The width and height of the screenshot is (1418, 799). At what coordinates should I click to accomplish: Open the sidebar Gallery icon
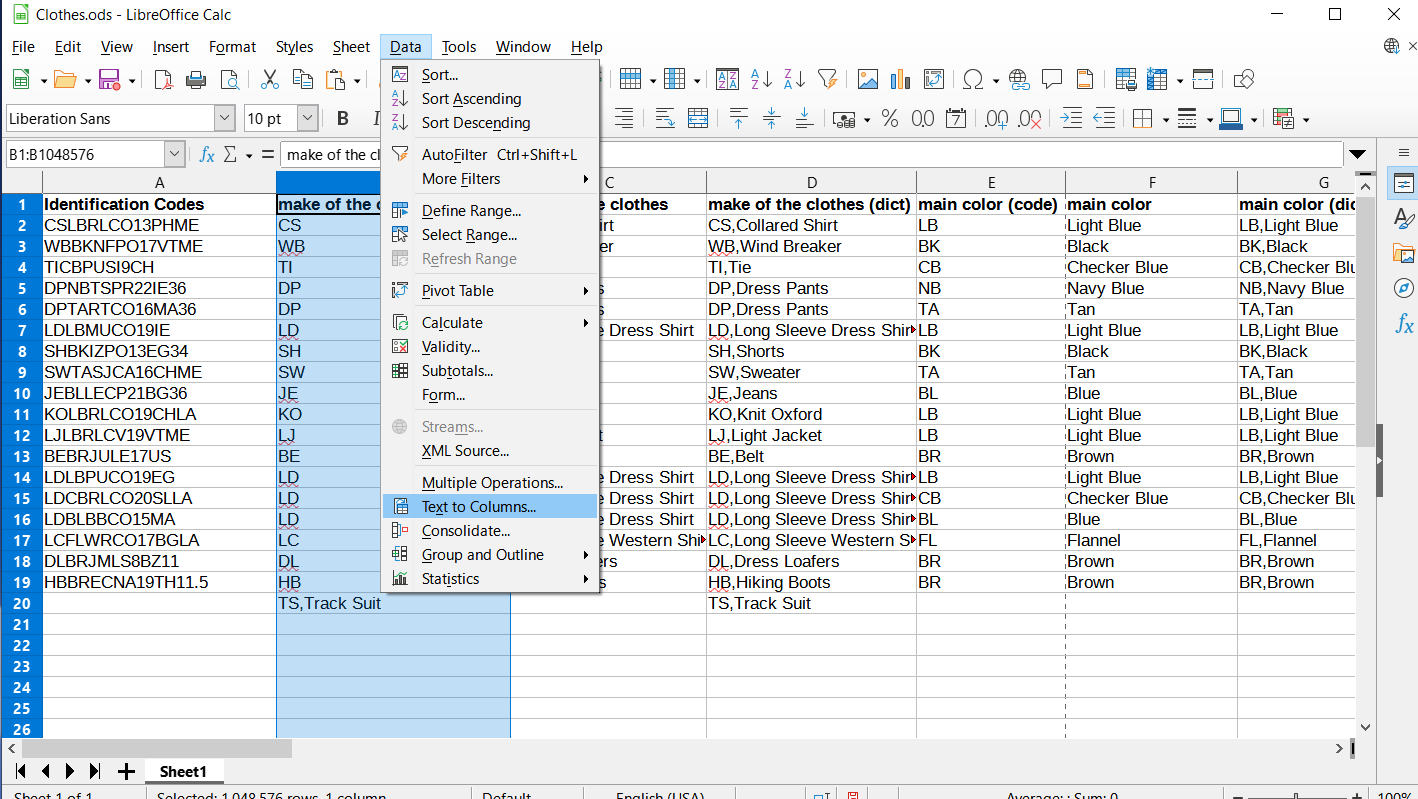point(1403,253)
